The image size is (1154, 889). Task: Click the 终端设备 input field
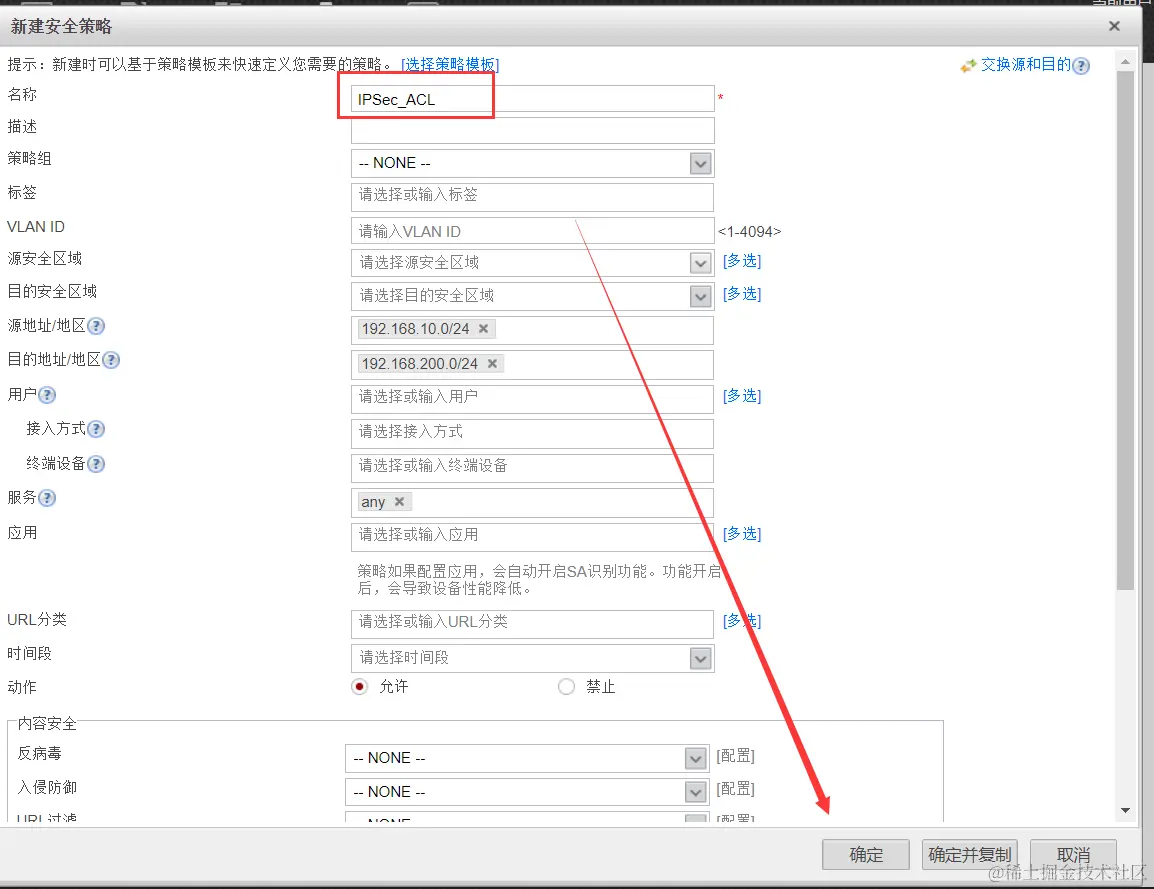tap(533, 468)
